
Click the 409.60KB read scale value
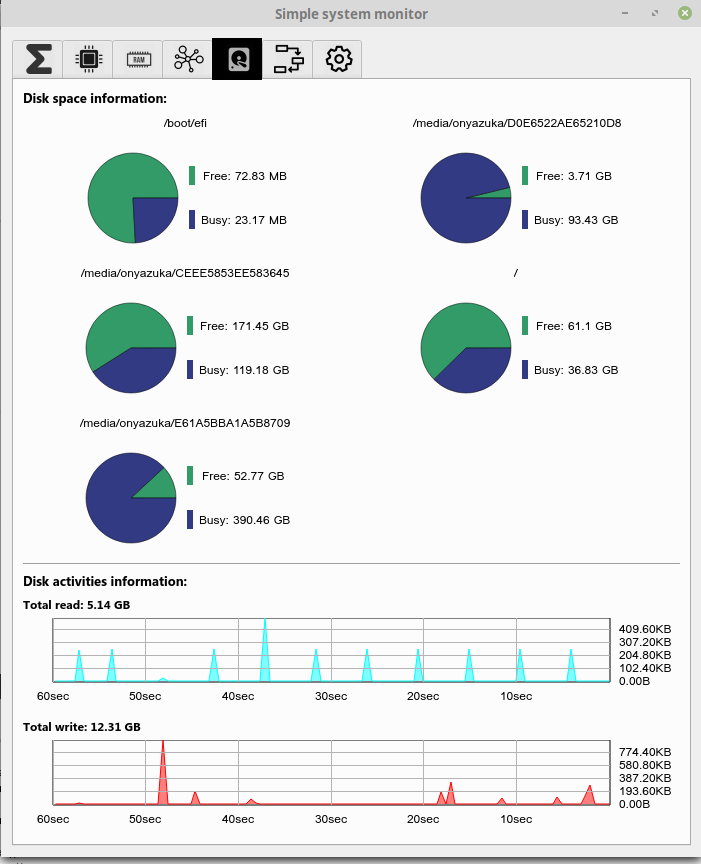[645, 629]
